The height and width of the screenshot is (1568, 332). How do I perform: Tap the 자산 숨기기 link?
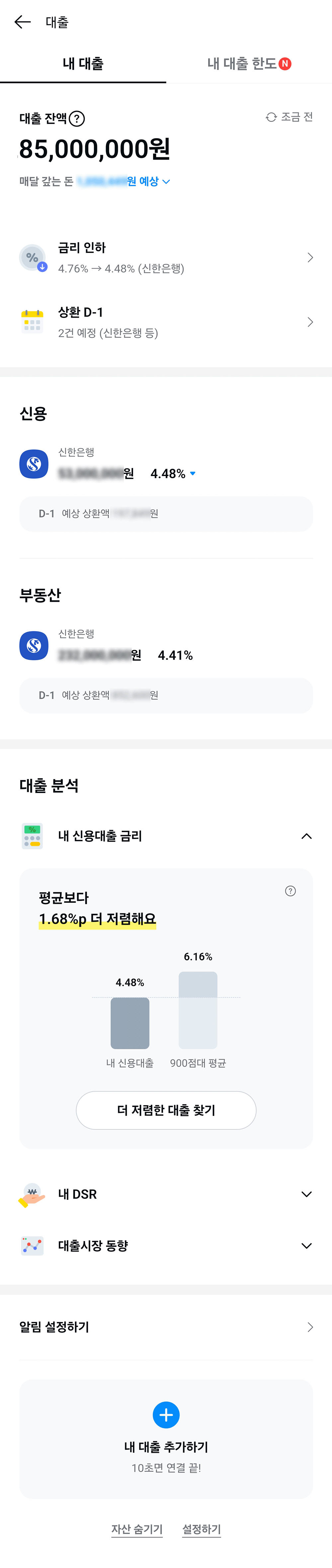[137, 1529]
